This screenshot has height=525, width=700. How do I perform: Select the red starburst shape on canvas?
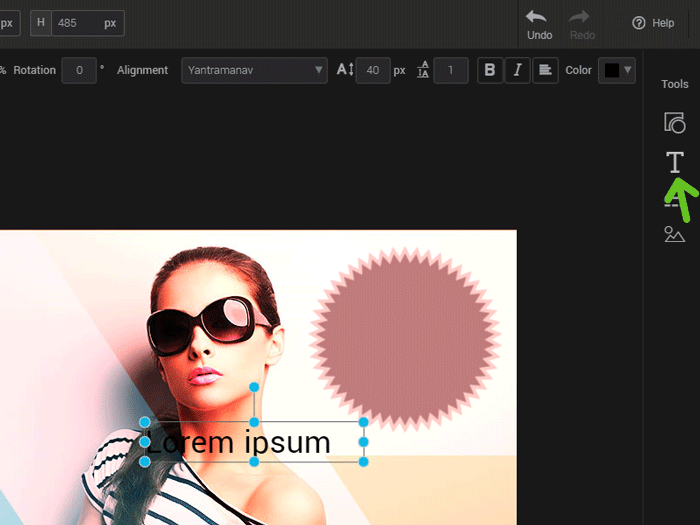[x=405, y=335]
